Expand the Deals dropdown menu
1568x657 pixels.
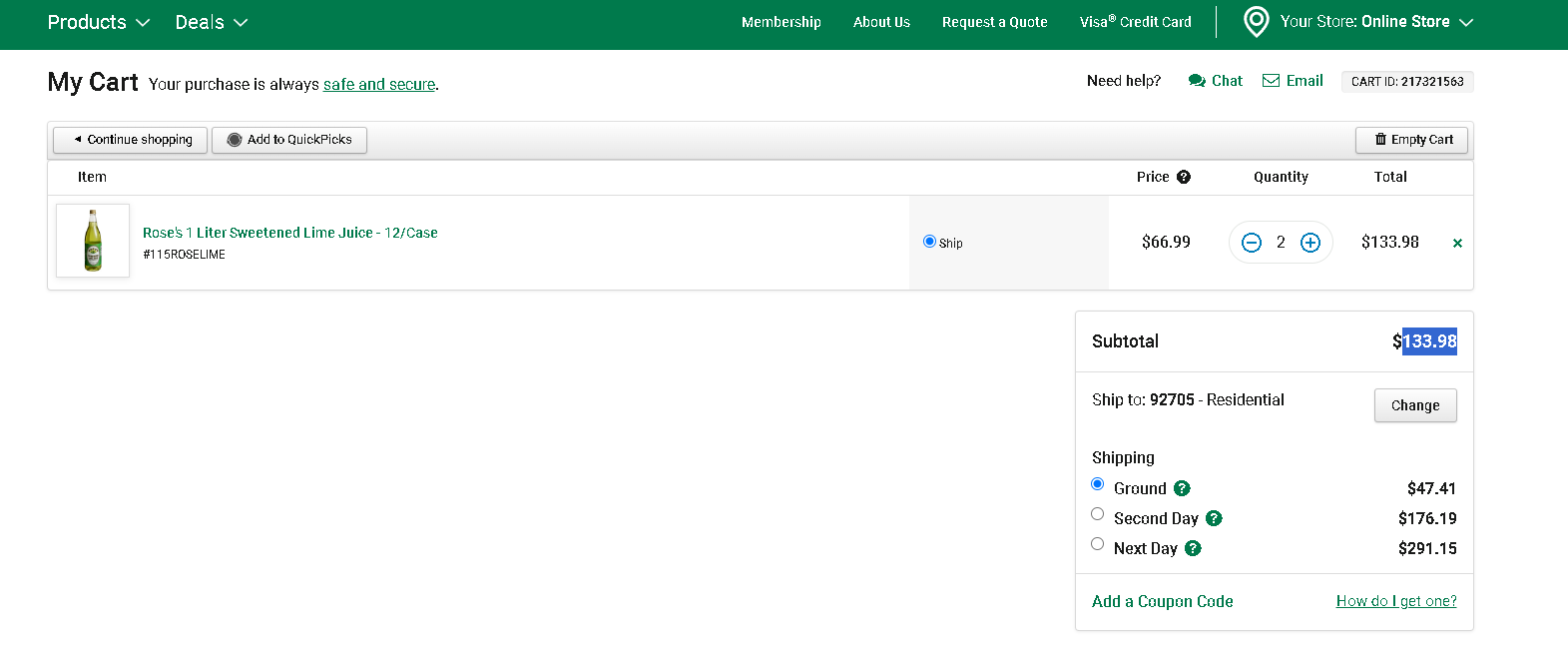211,22
